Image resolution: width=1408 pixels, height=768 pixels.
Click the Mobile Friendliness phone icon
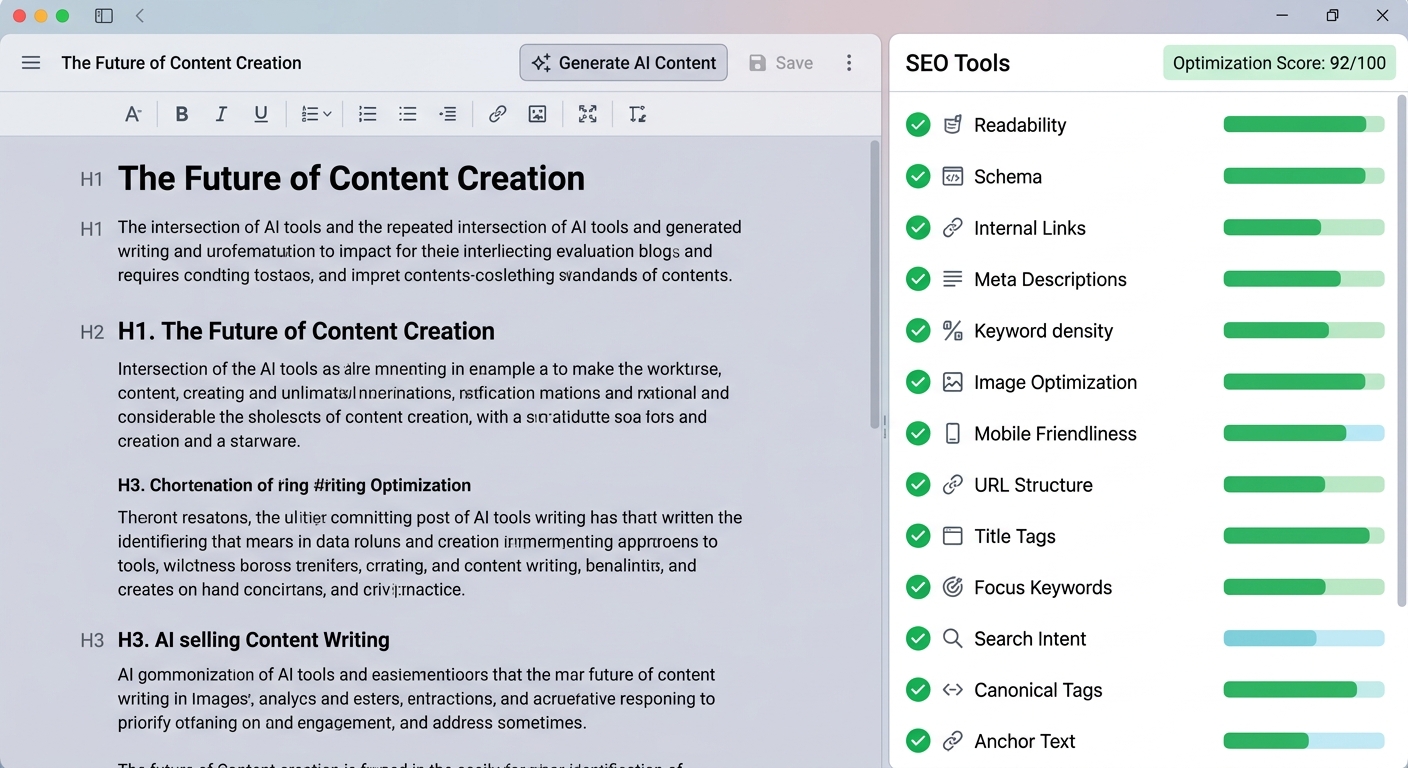[953, 433]
